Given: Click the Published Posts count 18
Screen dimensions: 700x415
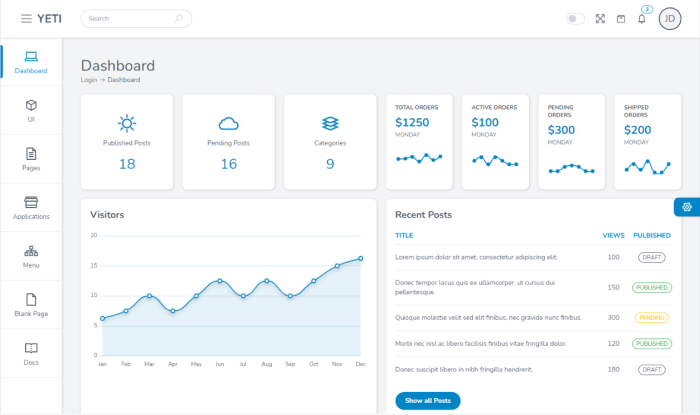Looking at the screenshot, I should pyautogui.click(x=127, y=164).
